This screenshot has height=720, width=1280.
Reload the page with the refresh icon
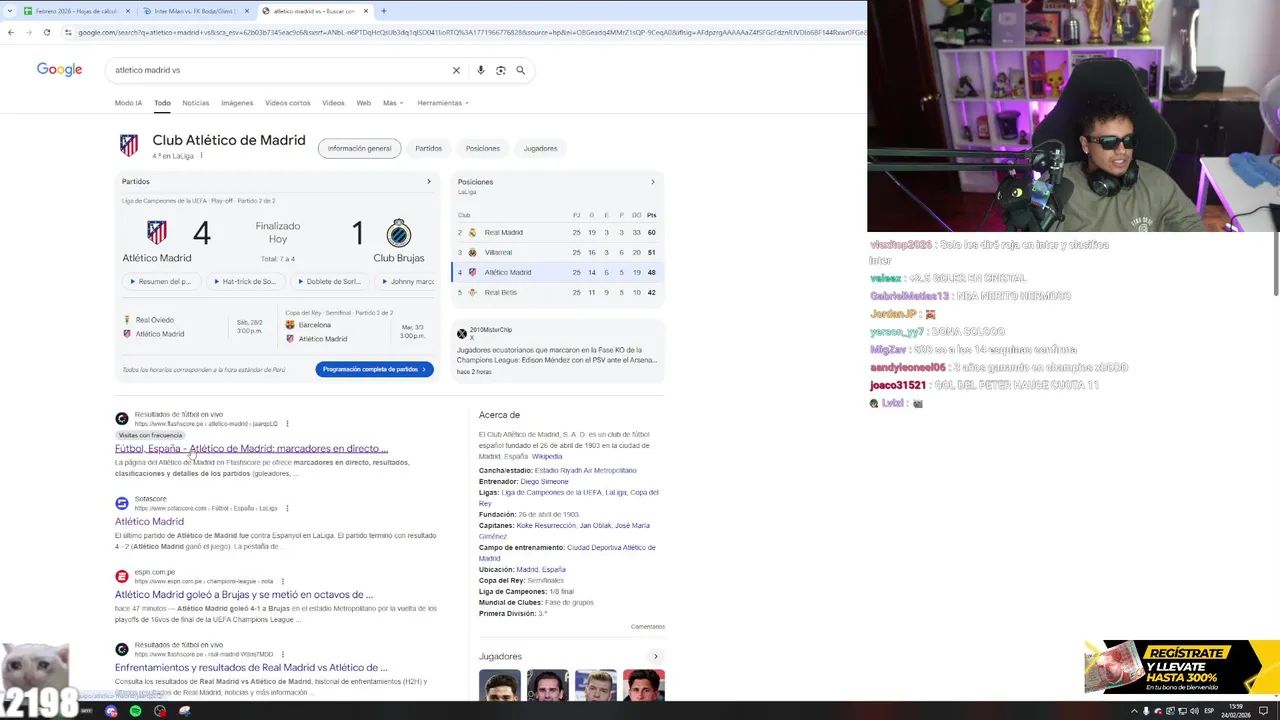46,32
